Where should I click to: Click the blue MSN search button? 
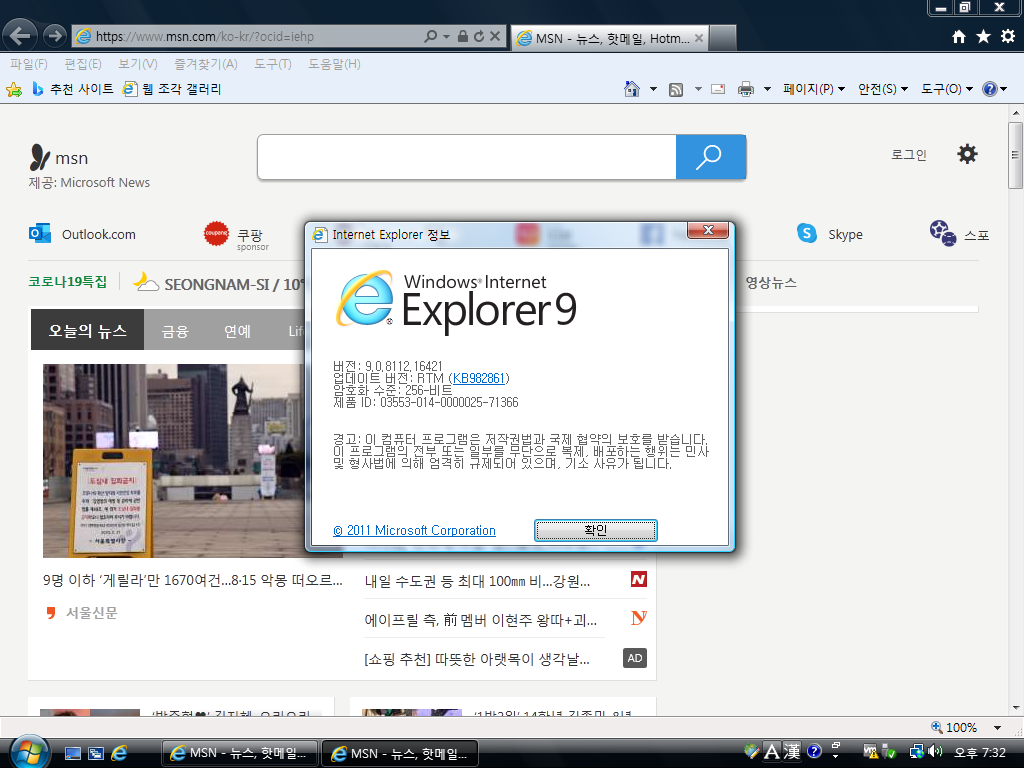[711, 157]
